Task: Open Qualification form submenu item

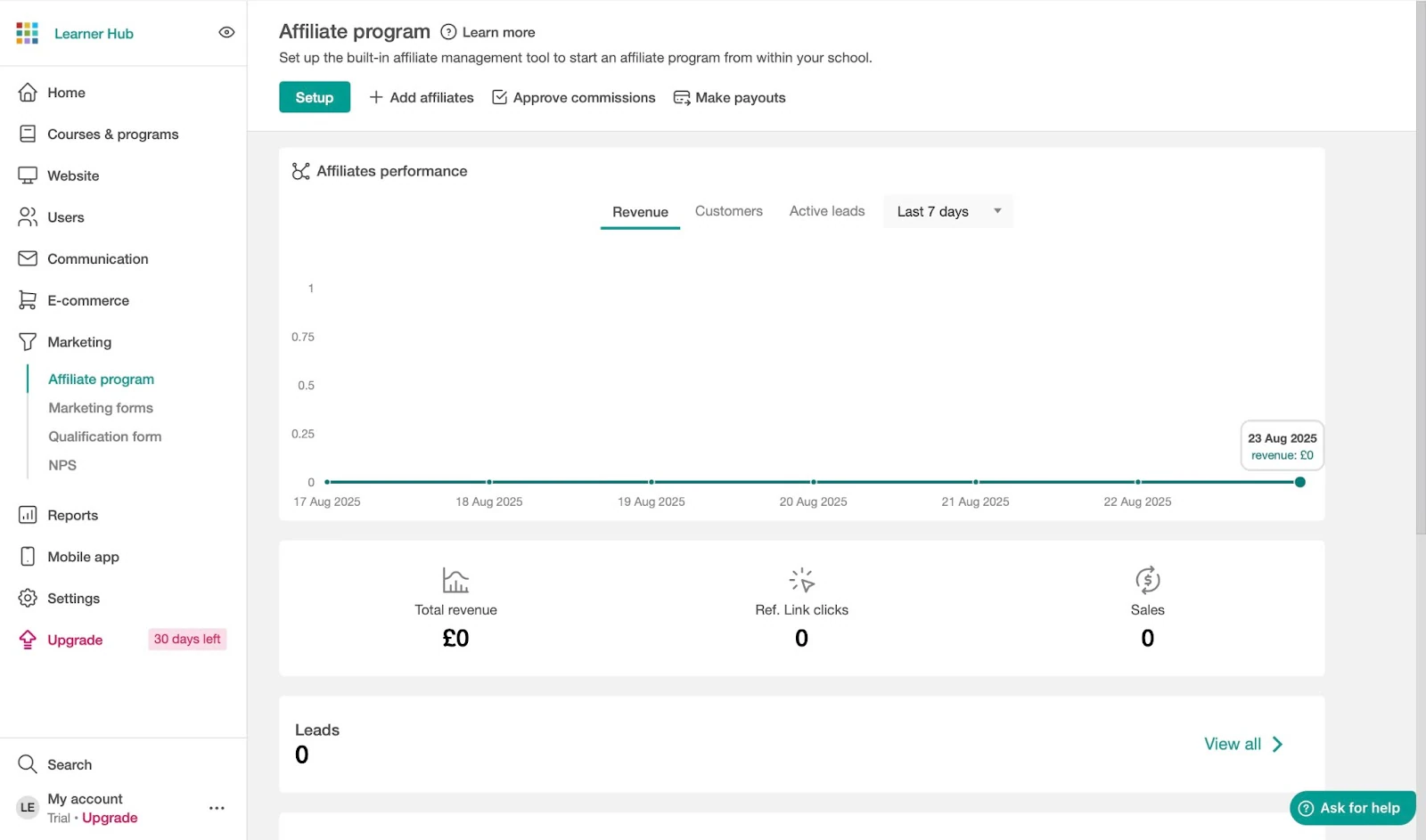Action: pyautogui.click(x=105, y=436)
